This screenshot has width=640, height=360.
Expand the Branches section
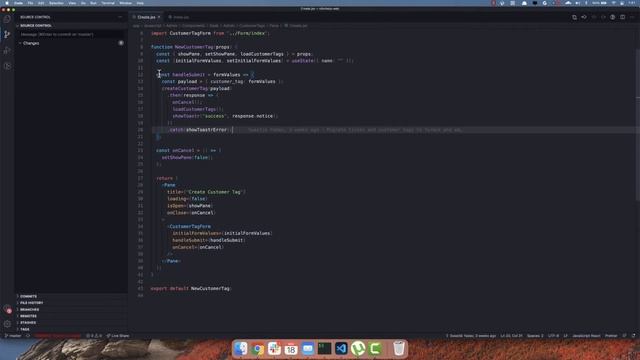coord(29,309)
